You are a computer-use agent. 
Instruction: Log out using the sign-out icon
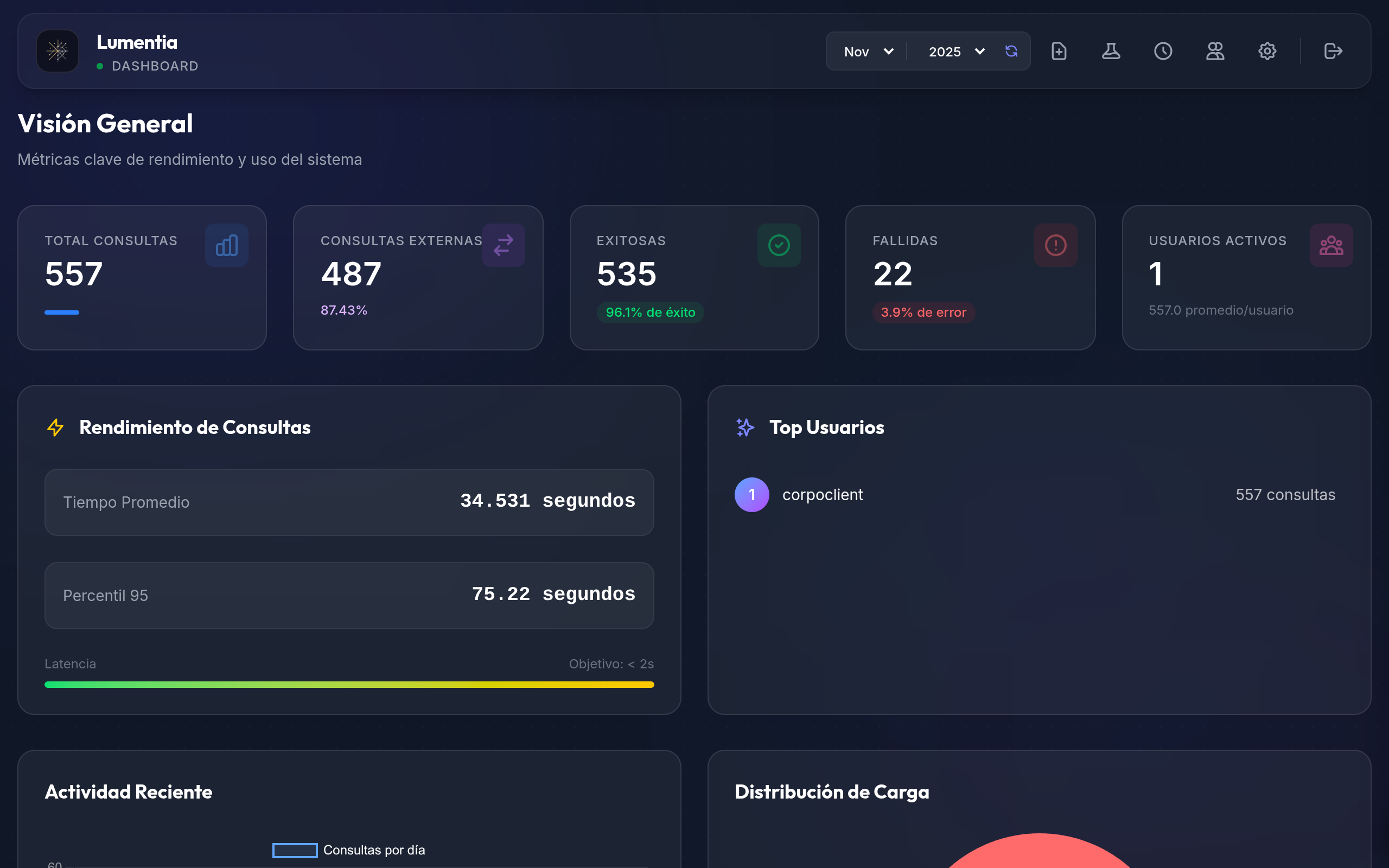pyautogui.click(x=1333, y=51)
